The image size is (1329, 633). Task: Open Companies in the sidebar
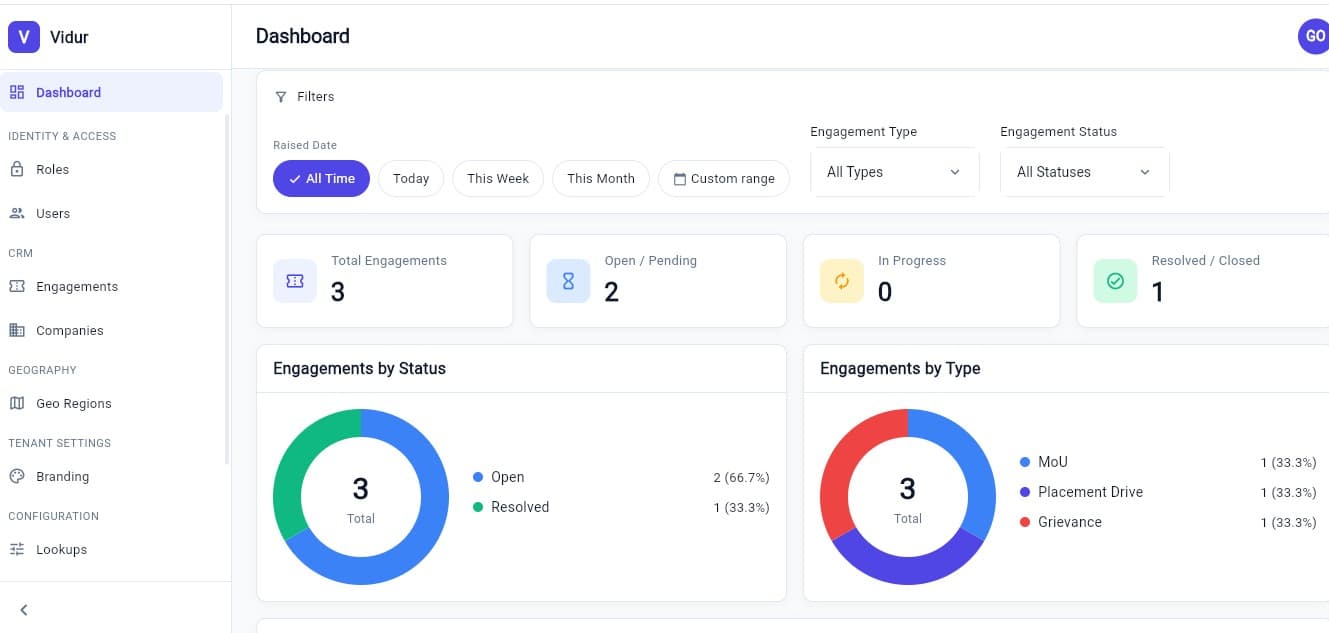coord(111,330)
